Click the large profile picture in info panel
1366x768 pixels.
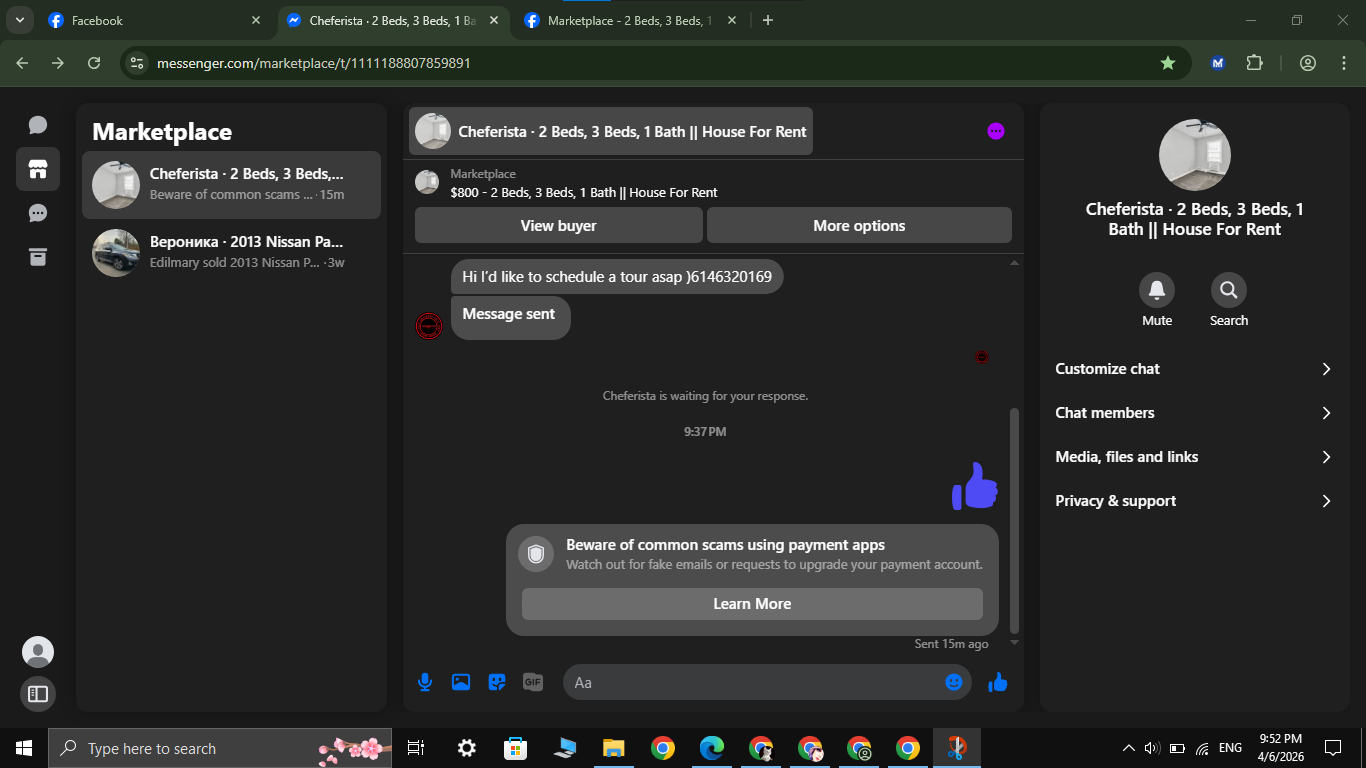1194,156
